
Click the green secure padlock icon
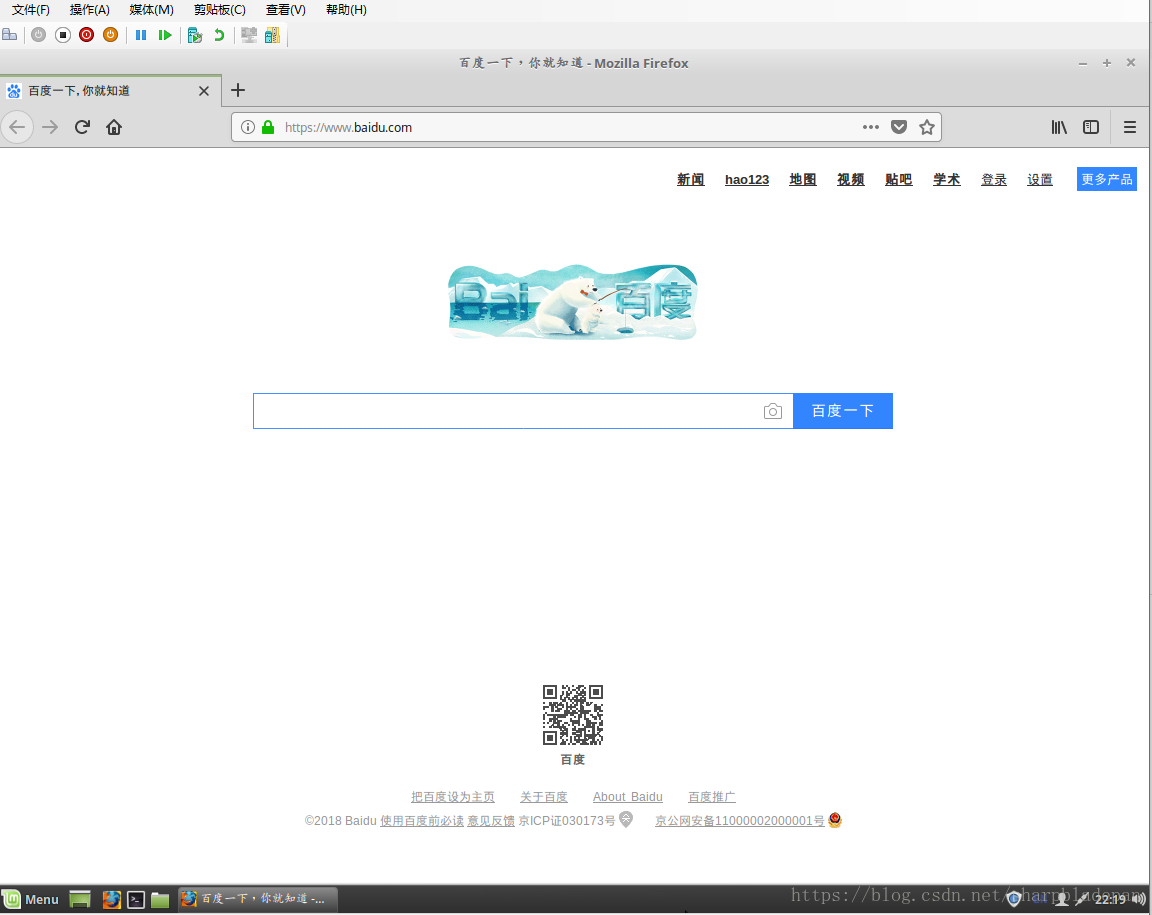coord(268,127)
